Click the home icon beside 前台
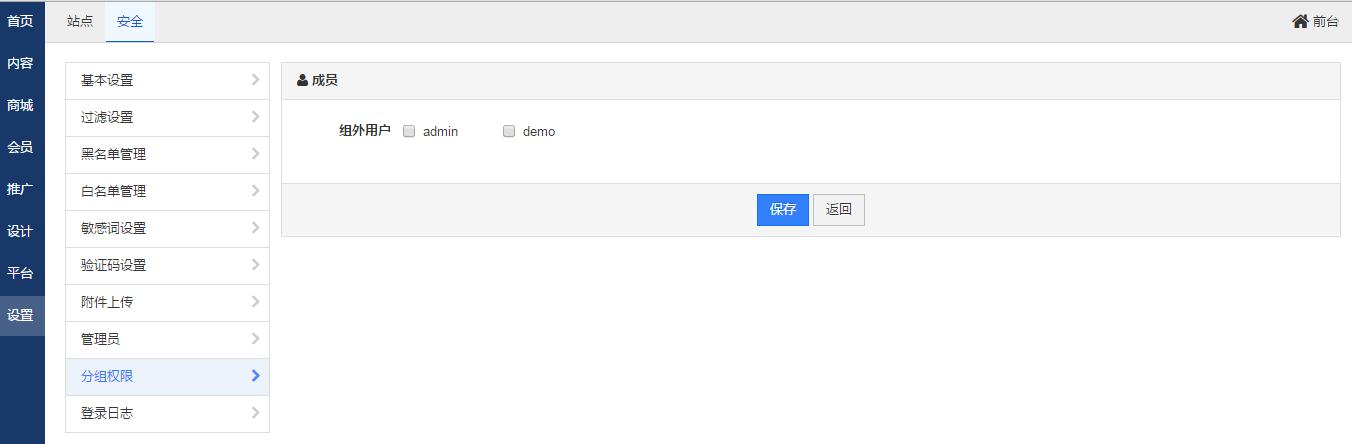1352x444 pixels. point(1300,21)
